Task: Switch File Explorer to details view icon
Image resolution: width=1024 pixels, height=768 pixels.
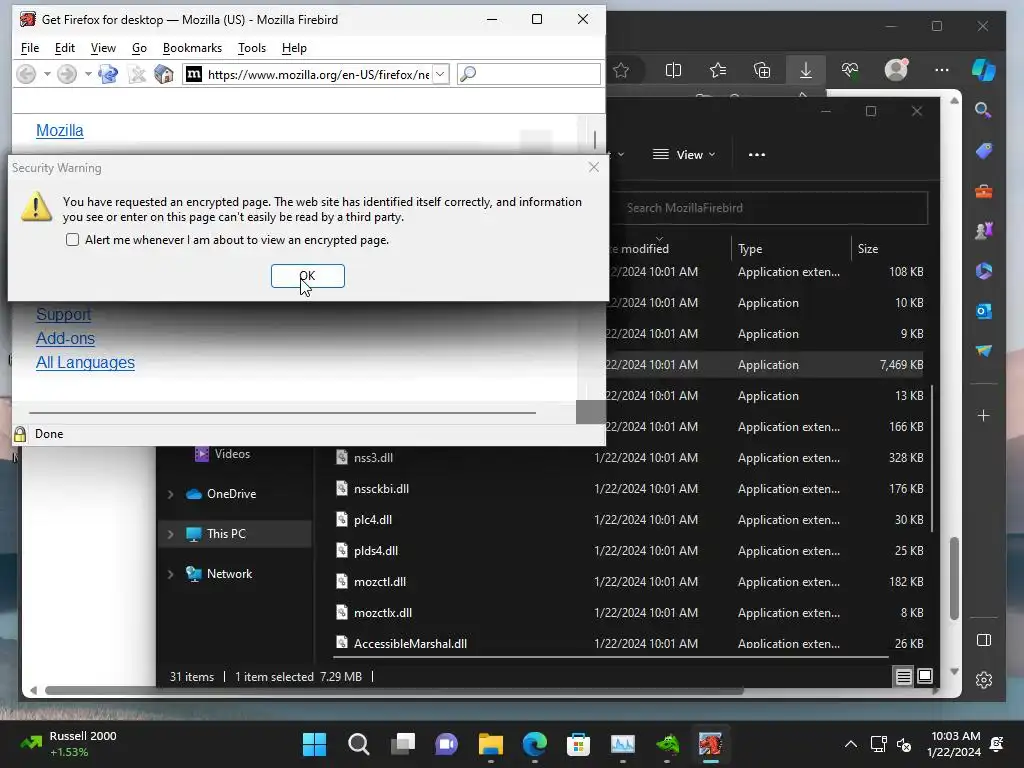Action: tap(903, 677)
